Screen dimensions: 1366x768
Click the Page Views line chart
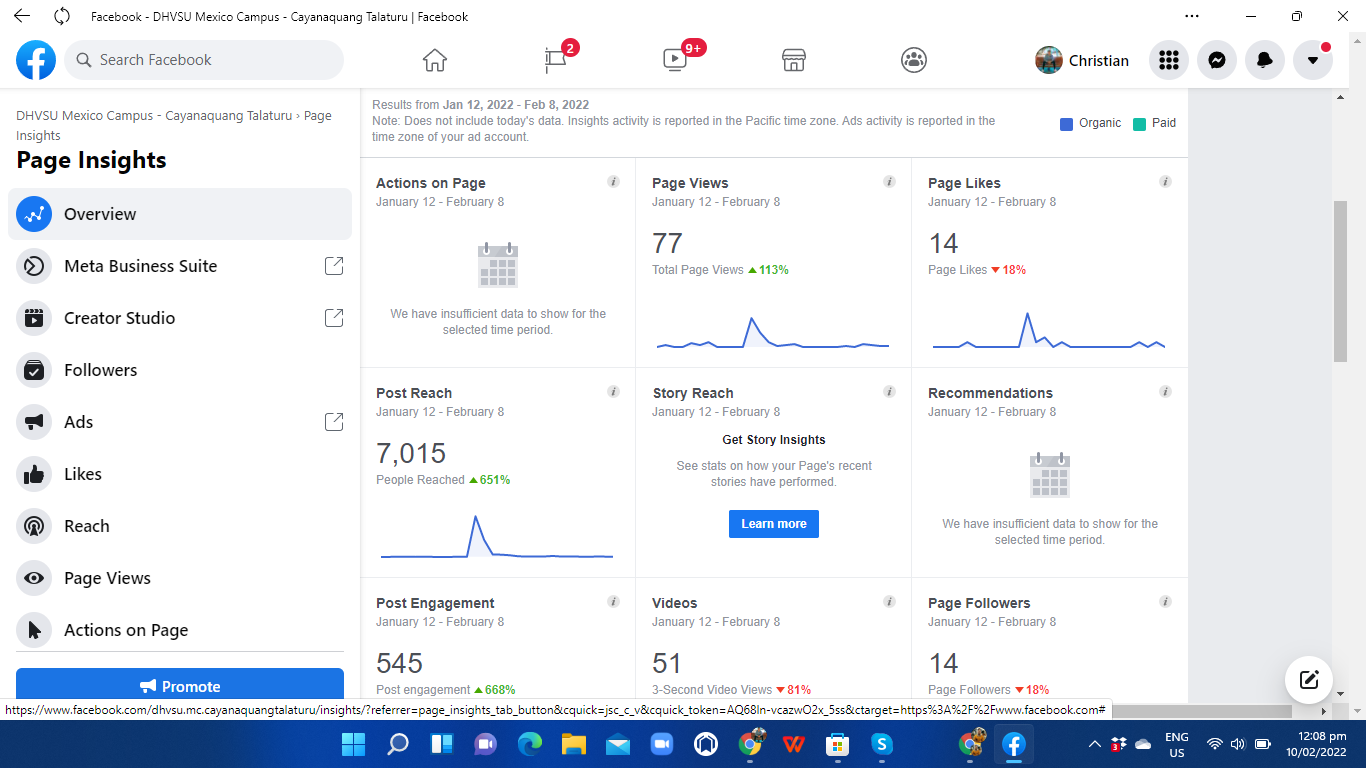(773, 334)
